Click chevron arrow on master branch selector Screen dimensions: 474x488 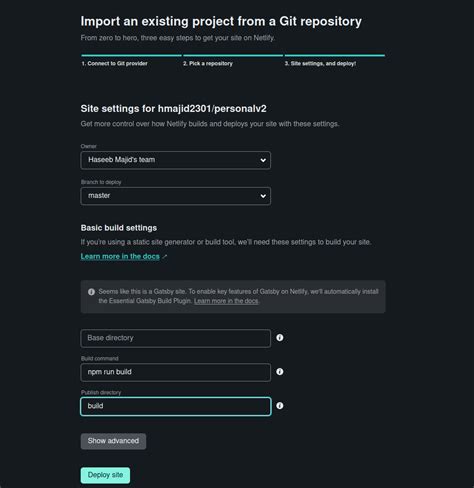(x=263, y=196)
